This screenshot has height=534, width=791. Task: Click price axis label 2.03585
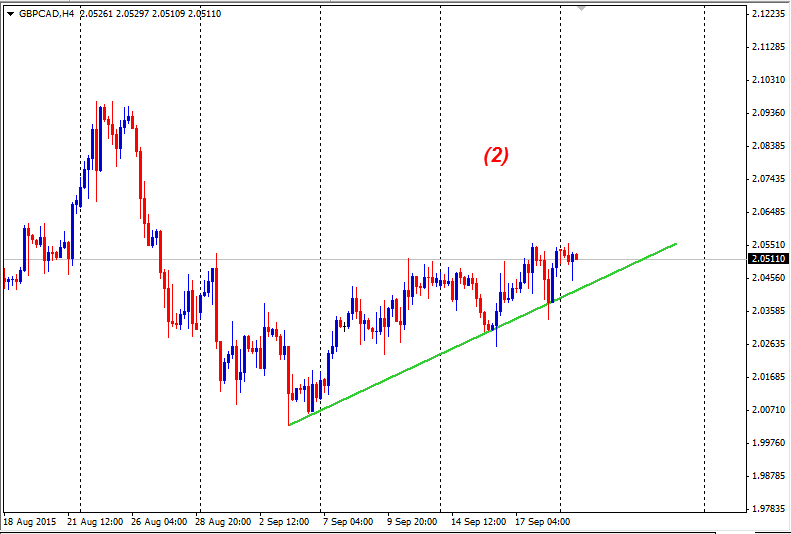tap(768, 311)
